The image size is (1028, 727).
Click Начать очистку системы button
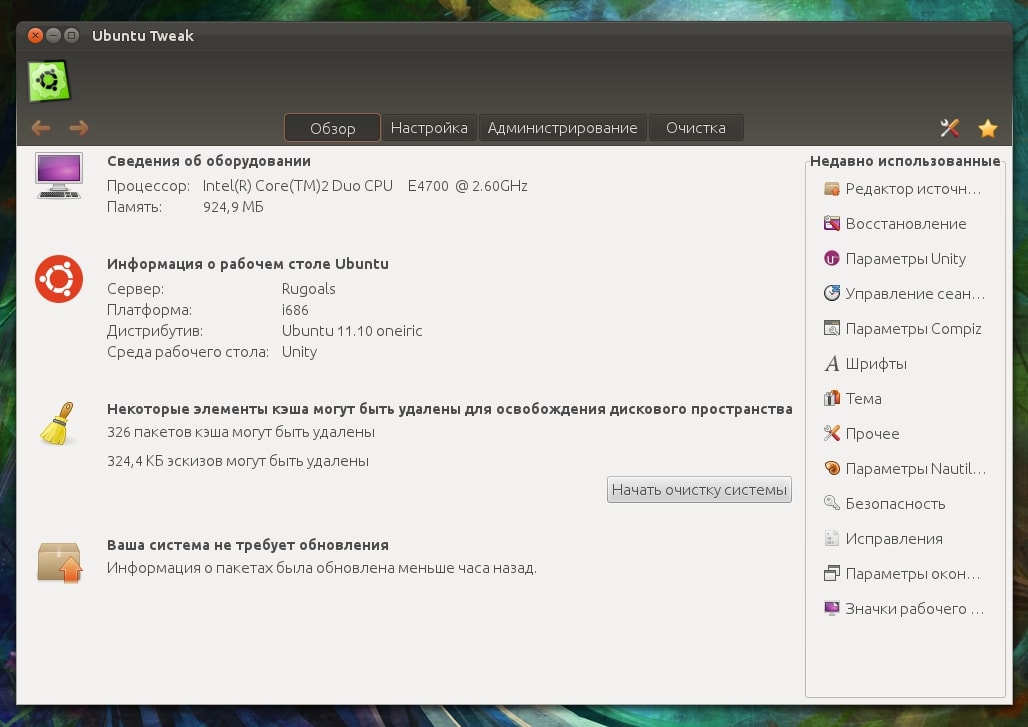point(699,490)
